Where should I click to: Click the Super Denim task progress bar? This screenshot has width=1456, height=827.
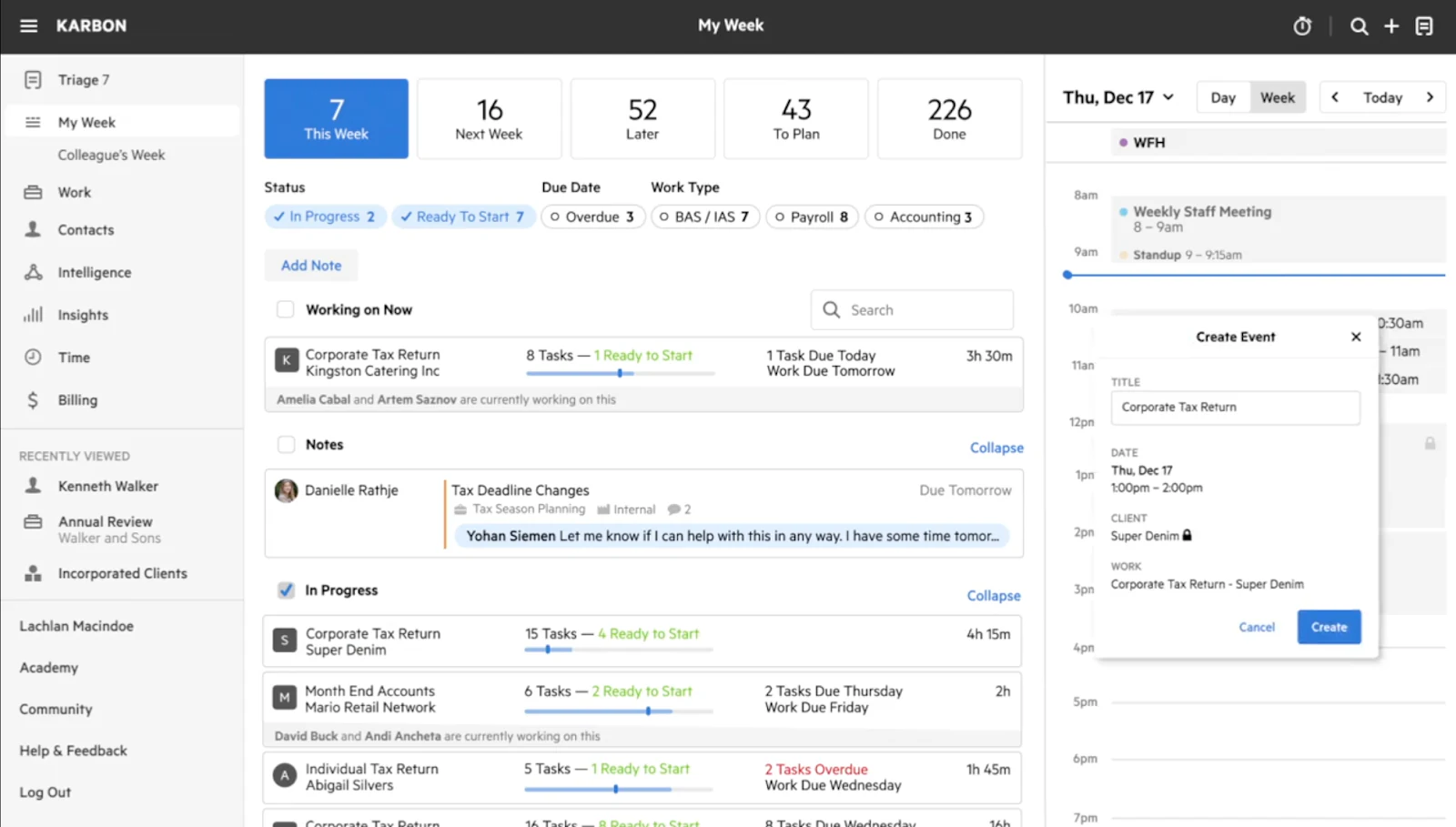(x=618, y=650)
